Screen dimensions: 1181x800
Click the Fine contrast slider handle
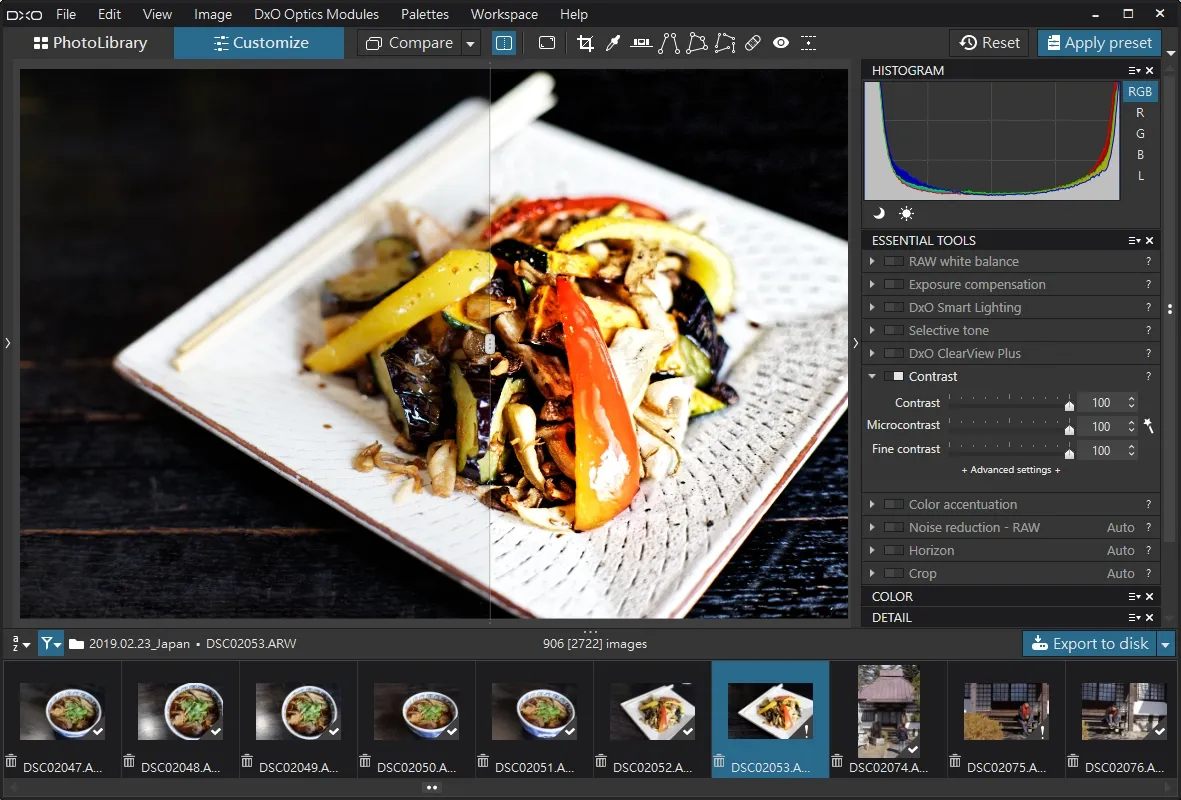coord(1069,453)
